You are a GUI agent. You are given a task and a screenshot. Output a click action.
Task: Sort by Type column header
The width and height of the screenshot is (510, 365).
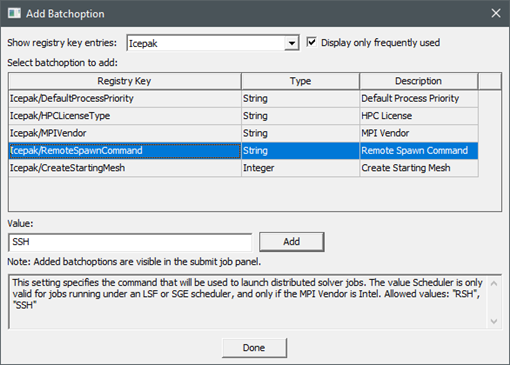(x=300, y=81)
